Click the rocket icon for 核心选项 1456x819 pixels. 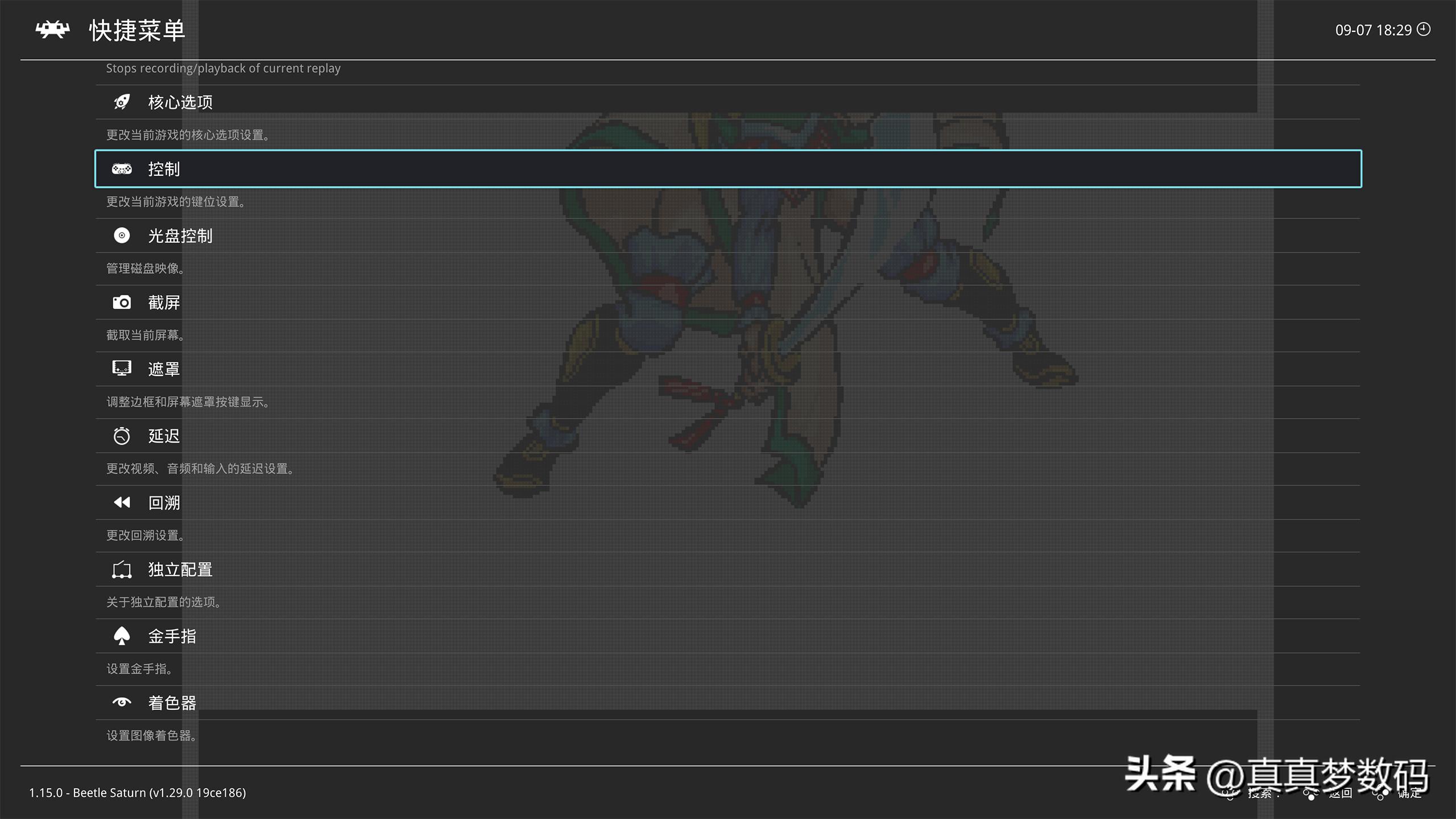pyautogui.click(x=122, y=102)
